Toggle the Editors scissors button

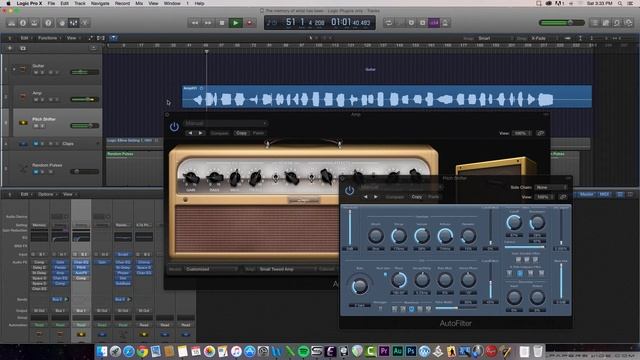click(x=85, y=23)
